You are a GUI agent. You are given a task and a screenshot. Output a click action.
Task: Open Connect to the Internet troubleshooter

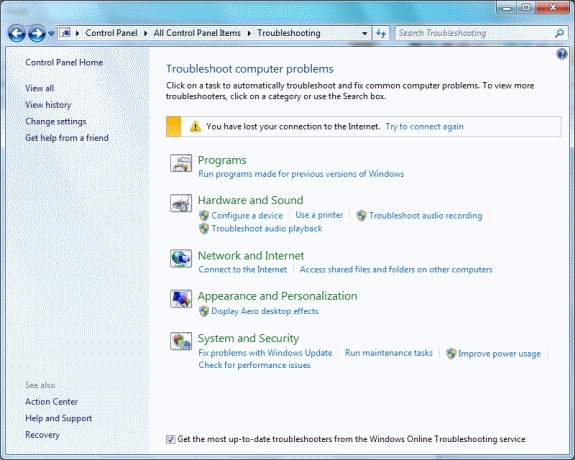coord(243,270)
